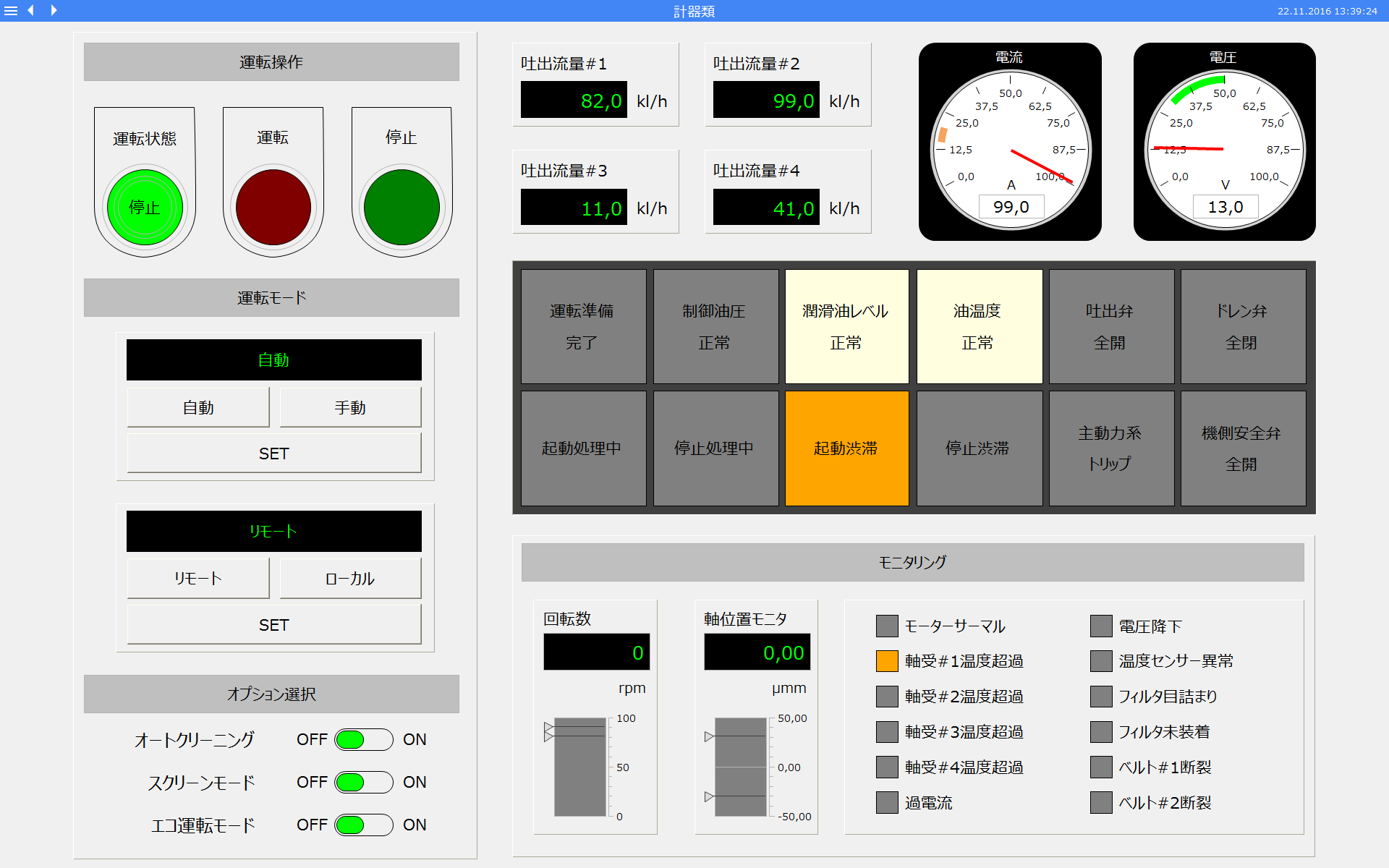Toggle スクリーンモード switch

[x=364, y=783]
